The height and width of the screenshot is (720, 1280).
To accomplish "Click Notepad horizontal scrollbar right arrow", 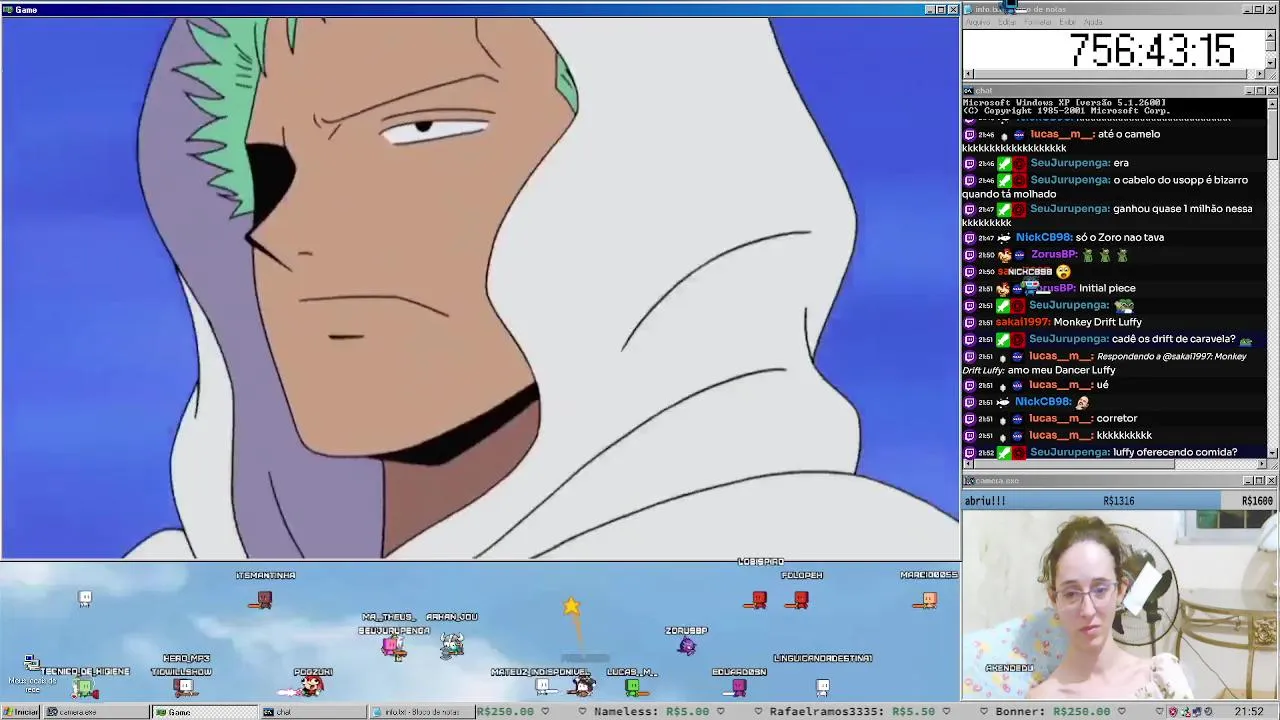I will pyautogui.click(x=1260, y=74).
